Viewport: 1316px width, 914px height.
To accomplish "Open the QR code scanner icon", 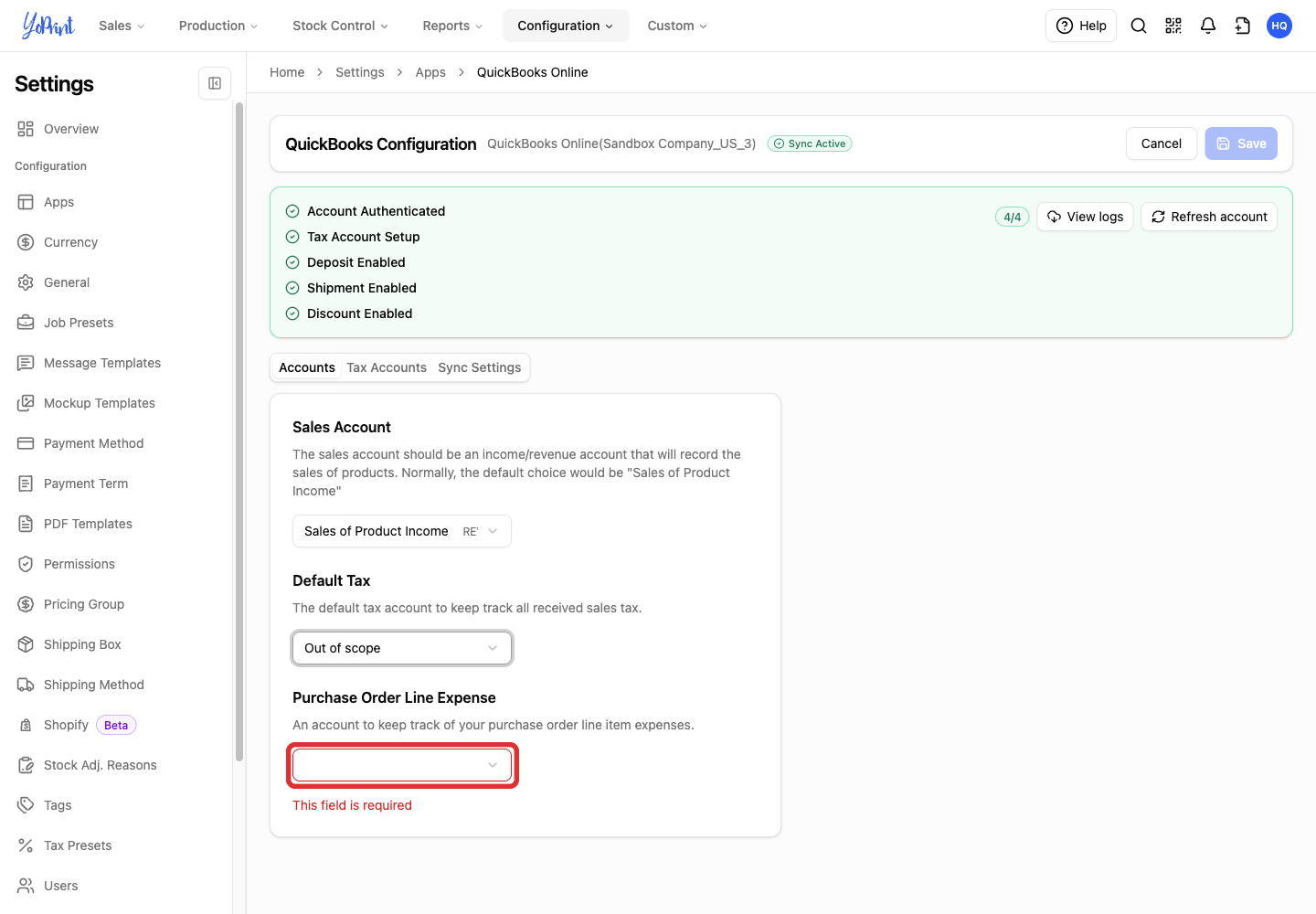I will (1173, 26).
